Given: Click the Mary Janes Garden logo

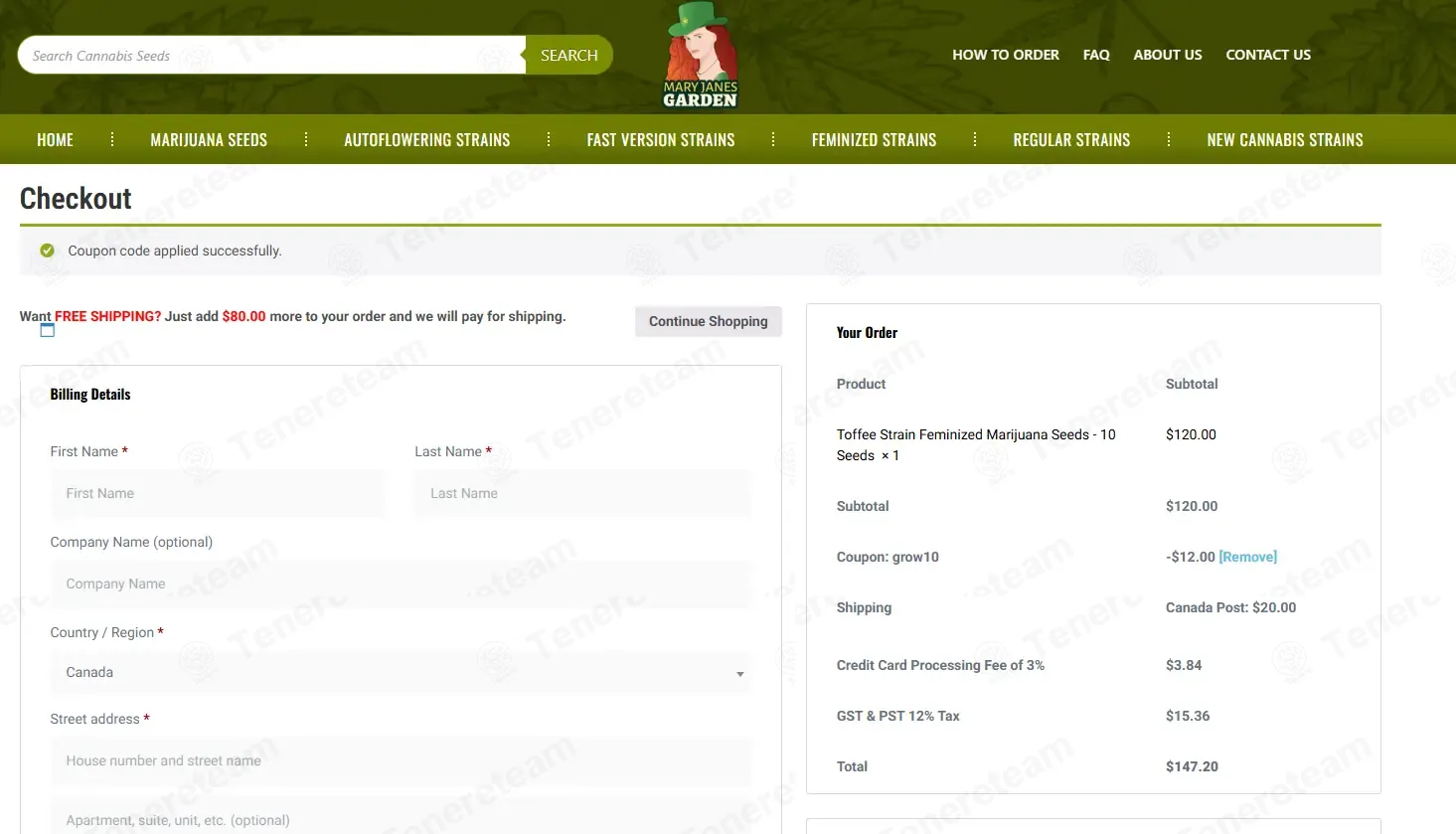Looking at the screenshot, I should coord(701,55).
